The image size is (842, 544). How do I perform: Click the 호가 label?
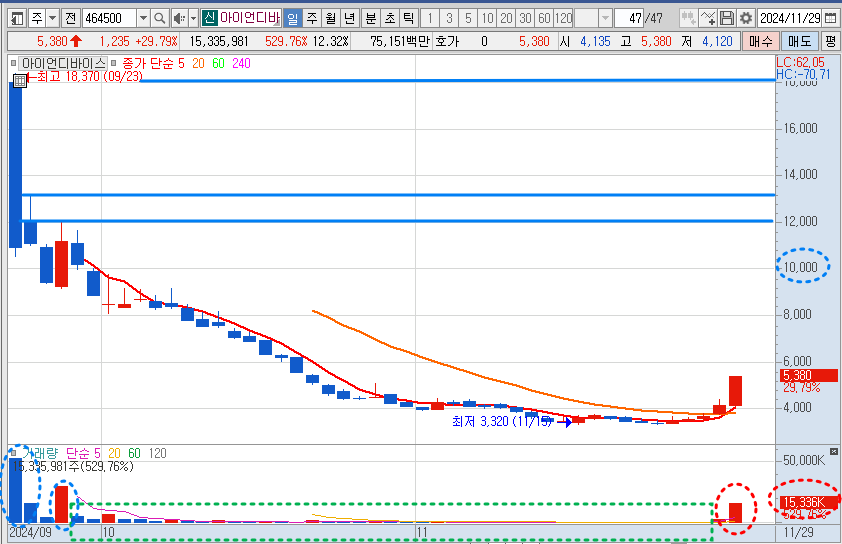click(x=447, y=41)
